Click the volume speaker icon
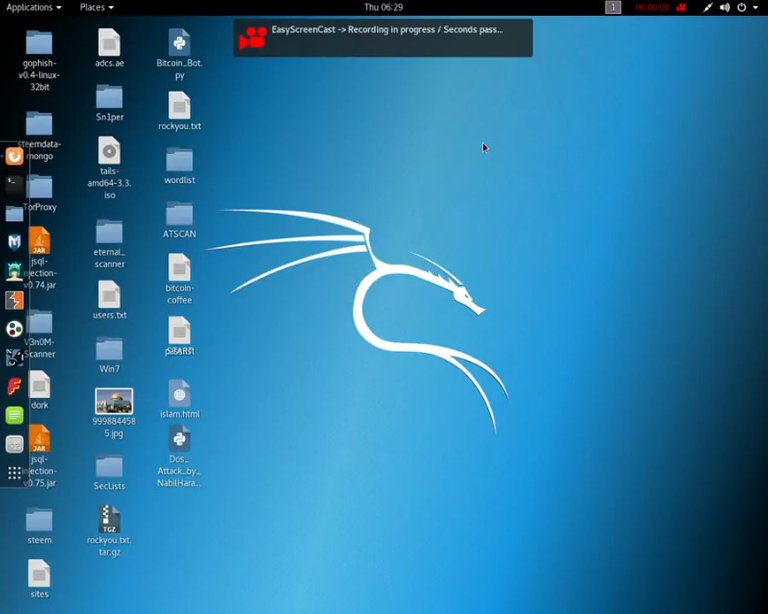The image size is (768, 614). [724, 7]
